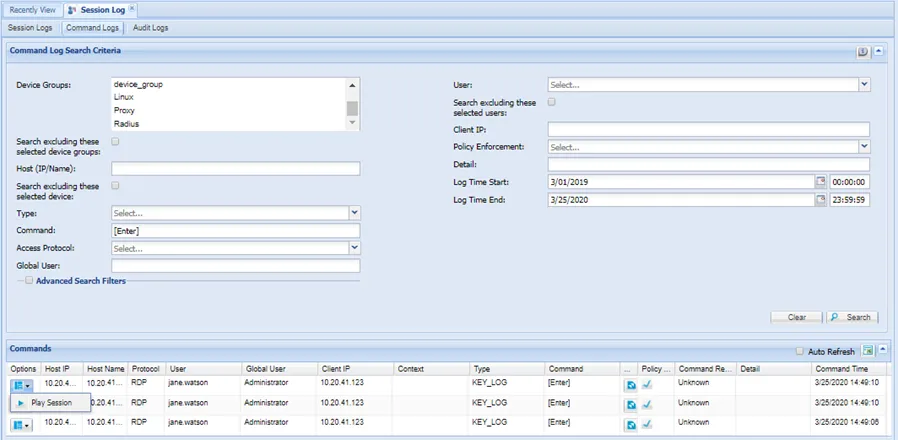
Task: Click the Search button
Action: coord(852,317)
